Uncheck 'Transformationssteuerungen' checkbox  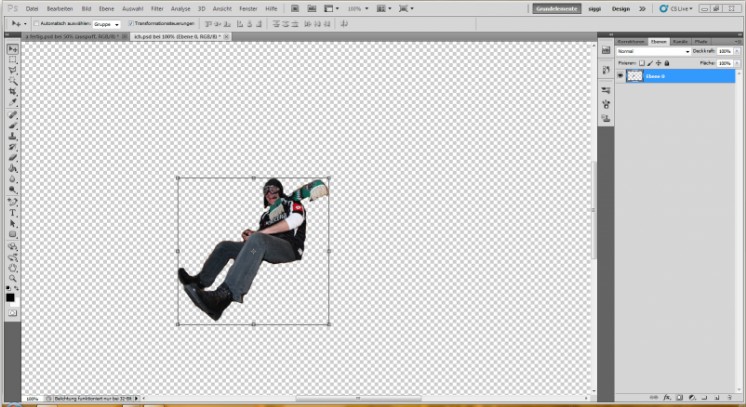(x=131, y=23)
